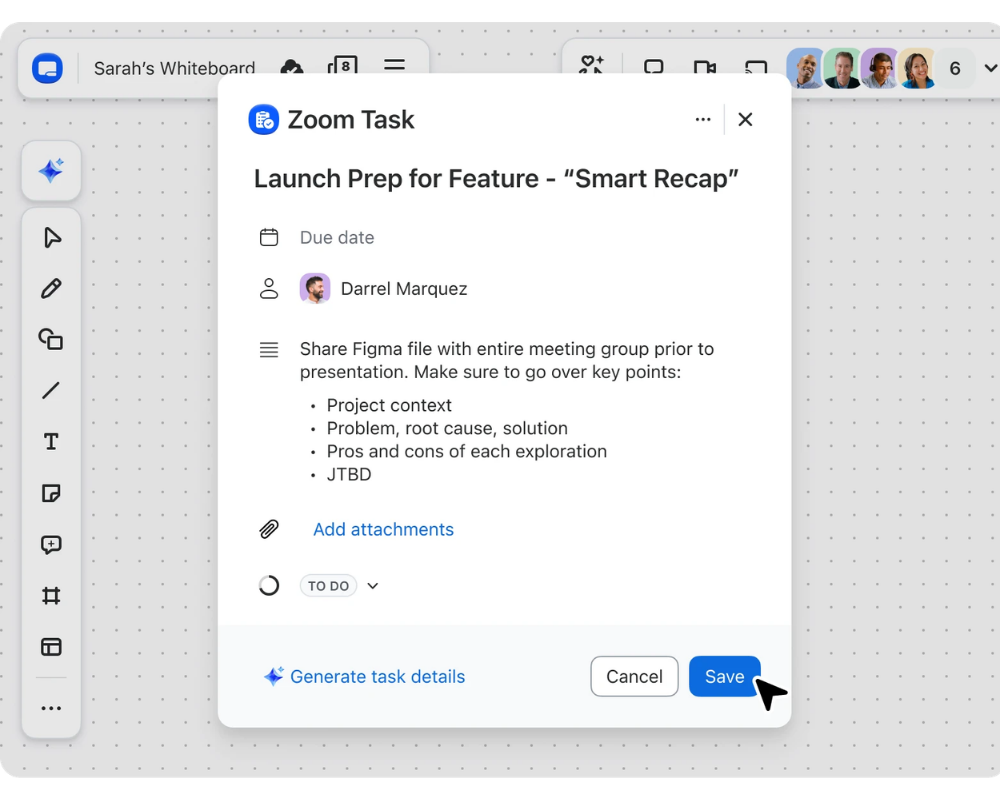The height and width of the screenshot is (800, 1000).
Task: Select the Frame tool
Action: tap(51, 596)
